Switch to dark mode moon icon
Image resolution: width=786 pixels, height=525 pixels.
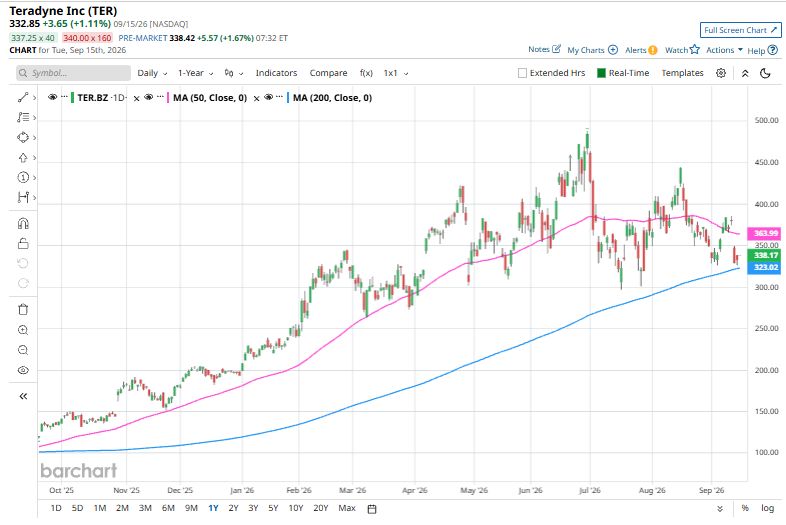765,73
